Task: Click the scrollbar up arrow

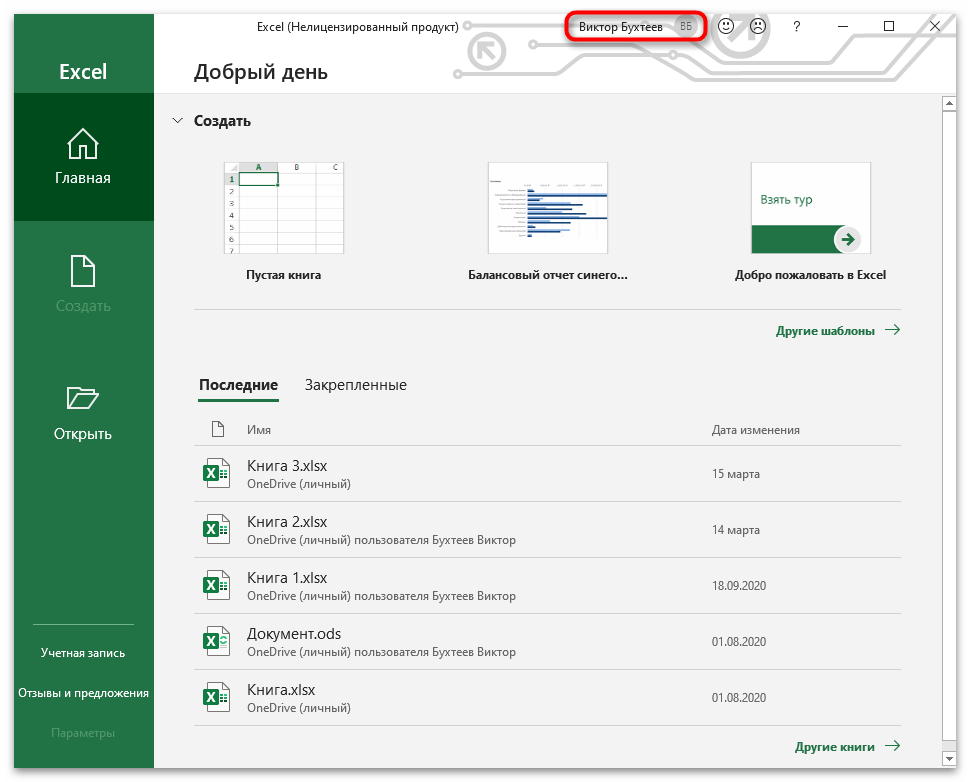Action: pyautogui.click(x=949, y=103)
